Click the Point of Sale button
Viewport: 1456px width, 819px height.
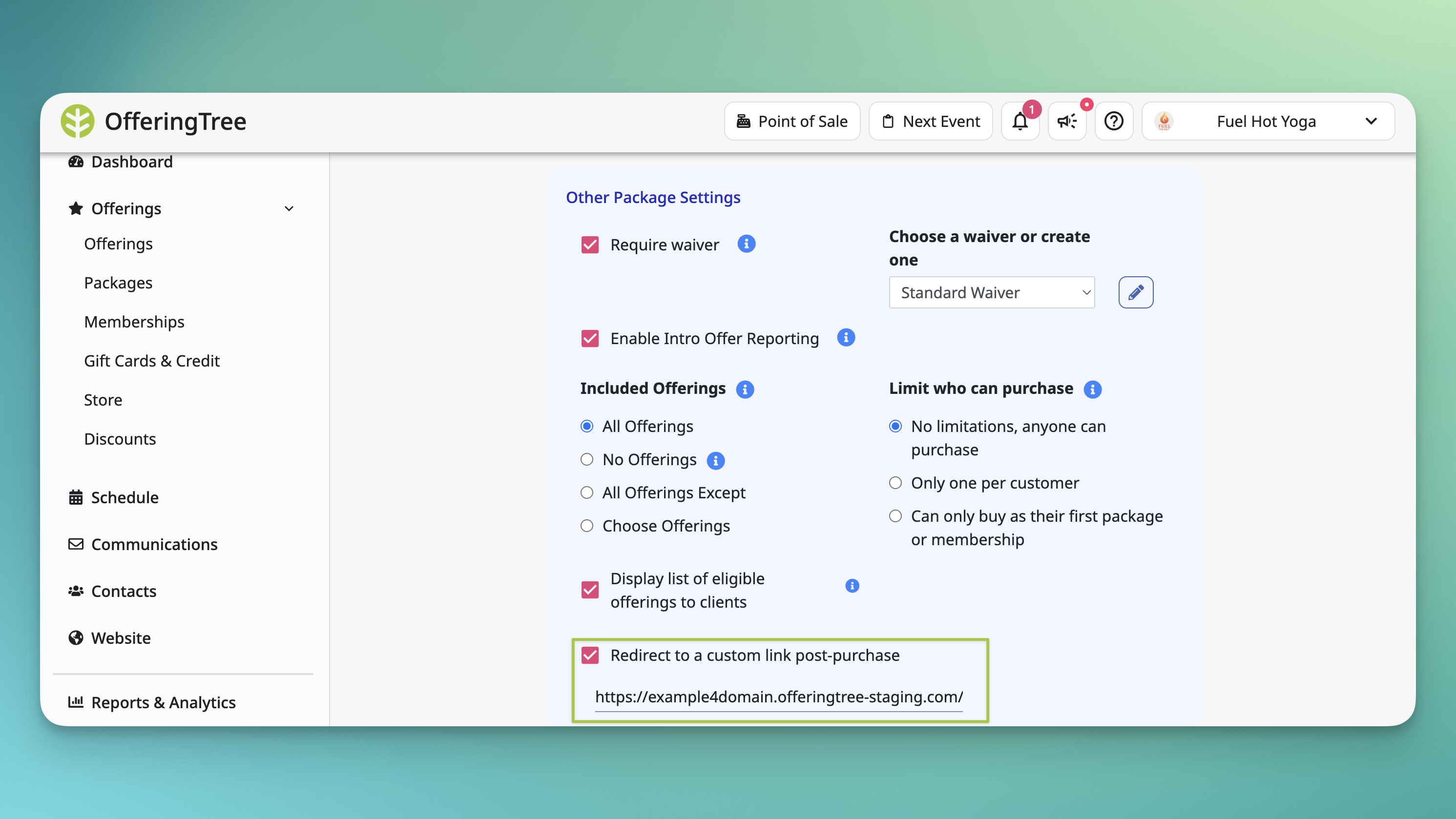pyautogui.click(x=792, y=122)
